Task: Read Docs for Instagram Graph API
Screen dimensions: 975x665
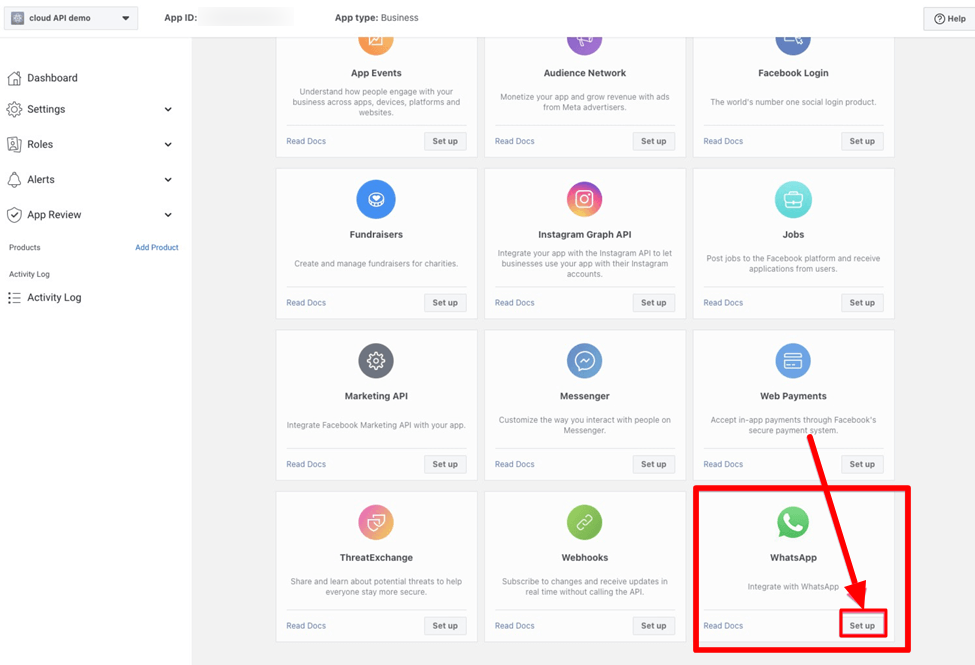Action: click(x=514, y=303)
